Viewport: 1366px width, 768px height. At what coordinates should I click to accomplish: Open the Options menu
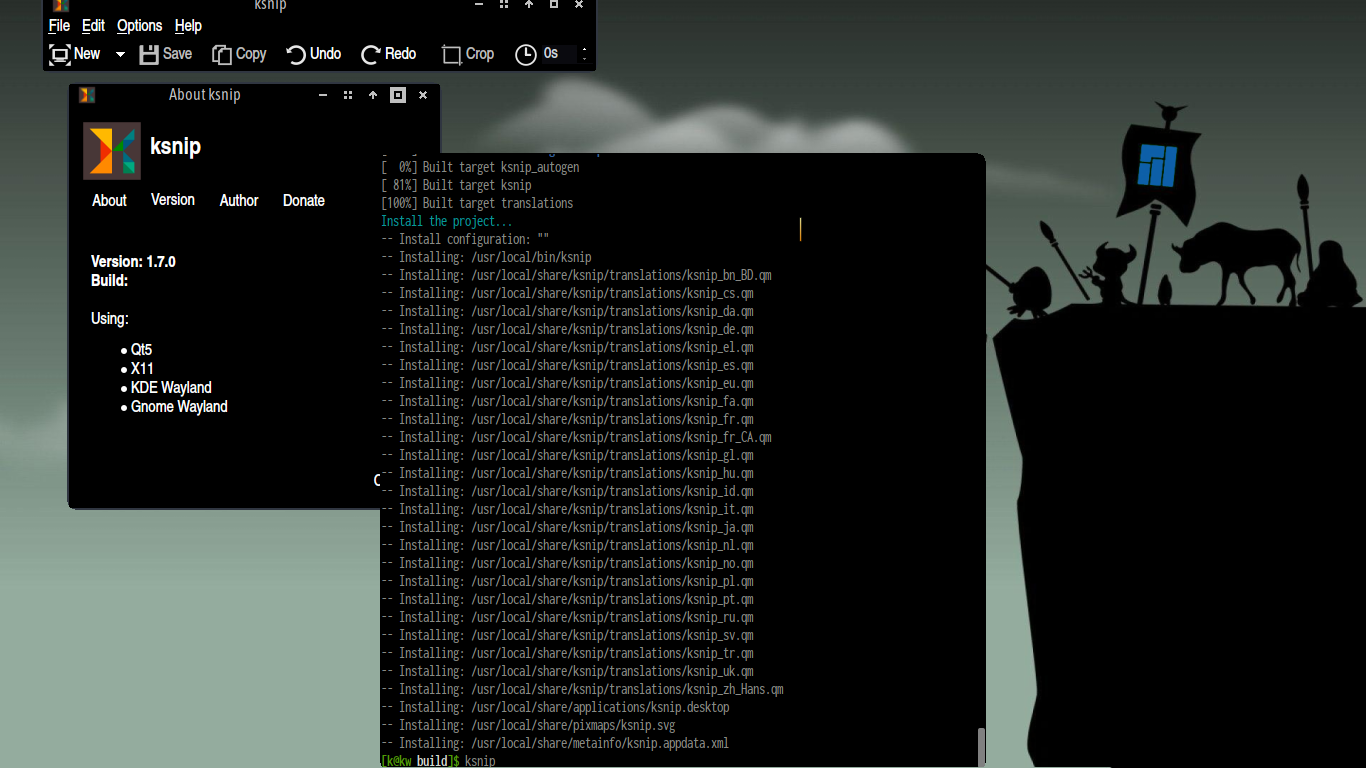tap(139, 25)
